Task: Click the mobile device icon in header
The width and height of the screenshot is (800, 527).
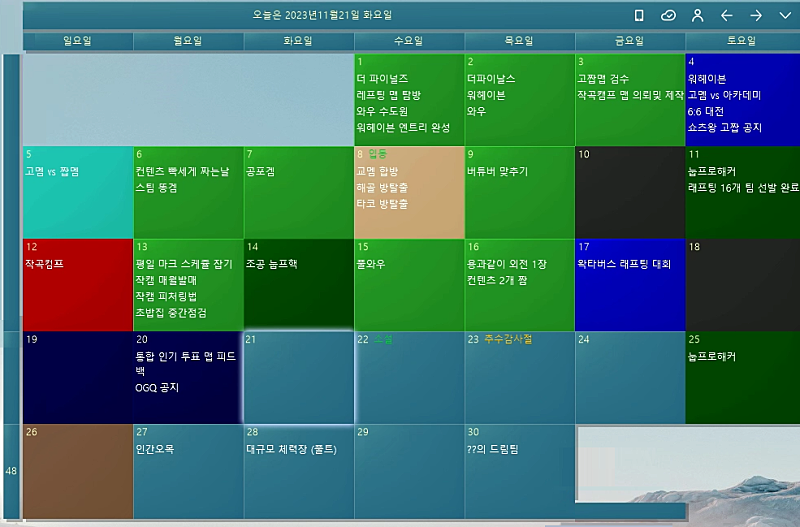Action: pos(639,16)
